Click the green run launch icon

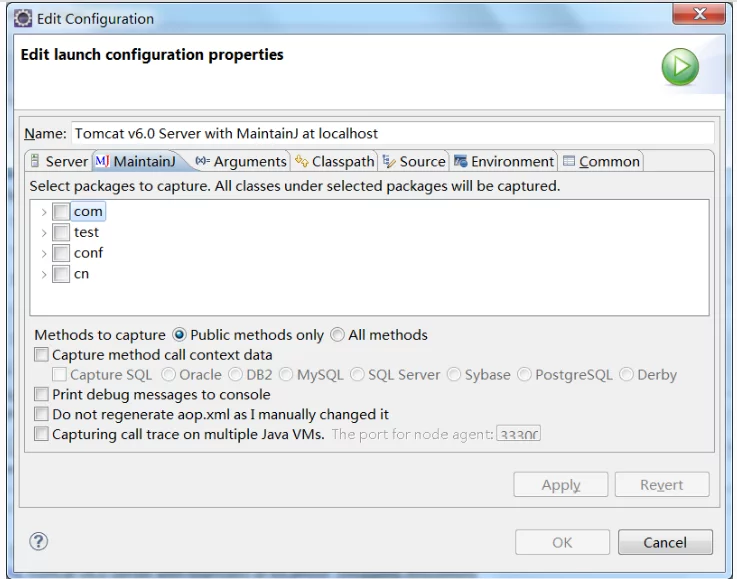pyautogui.click(x=679, y=67)
